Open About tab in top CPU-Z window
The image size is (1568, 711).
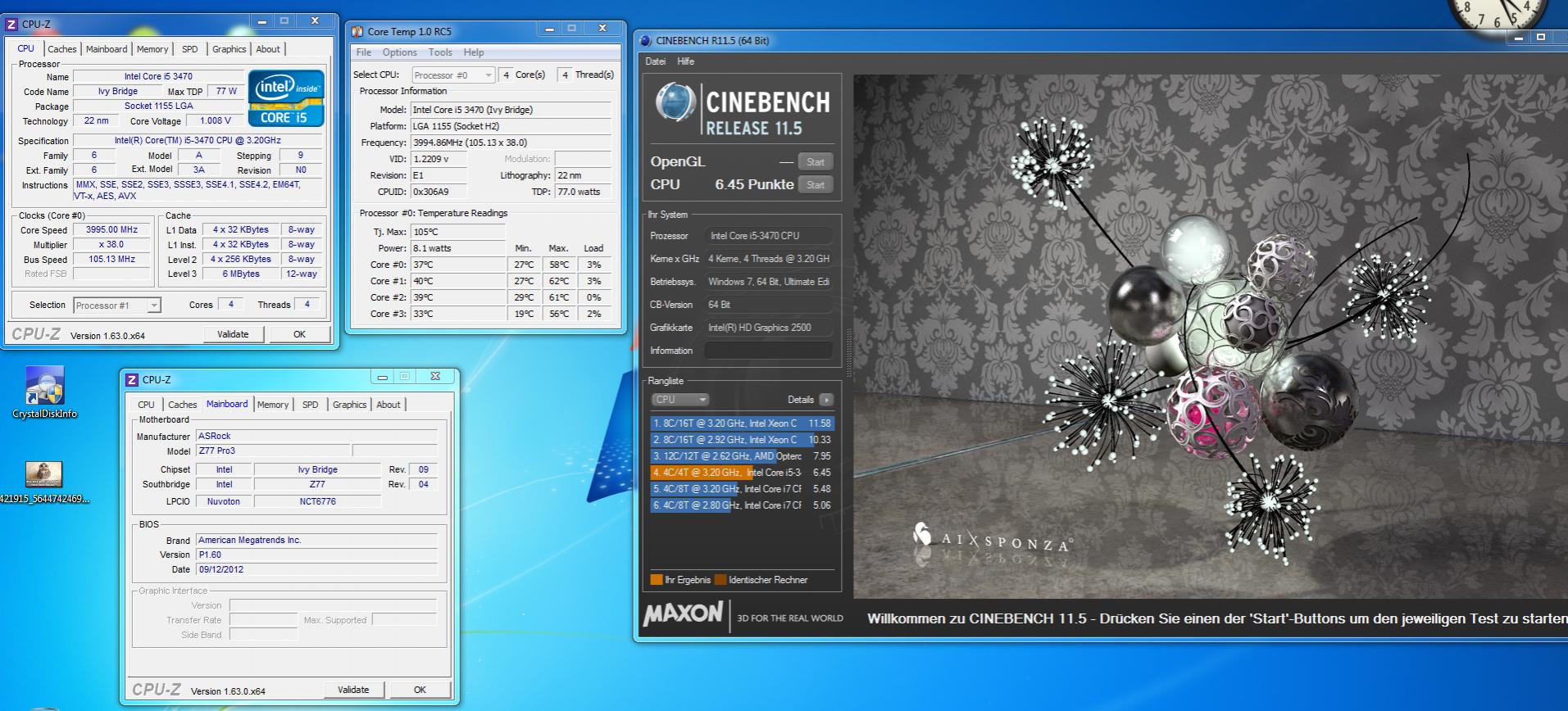point(268,49)
